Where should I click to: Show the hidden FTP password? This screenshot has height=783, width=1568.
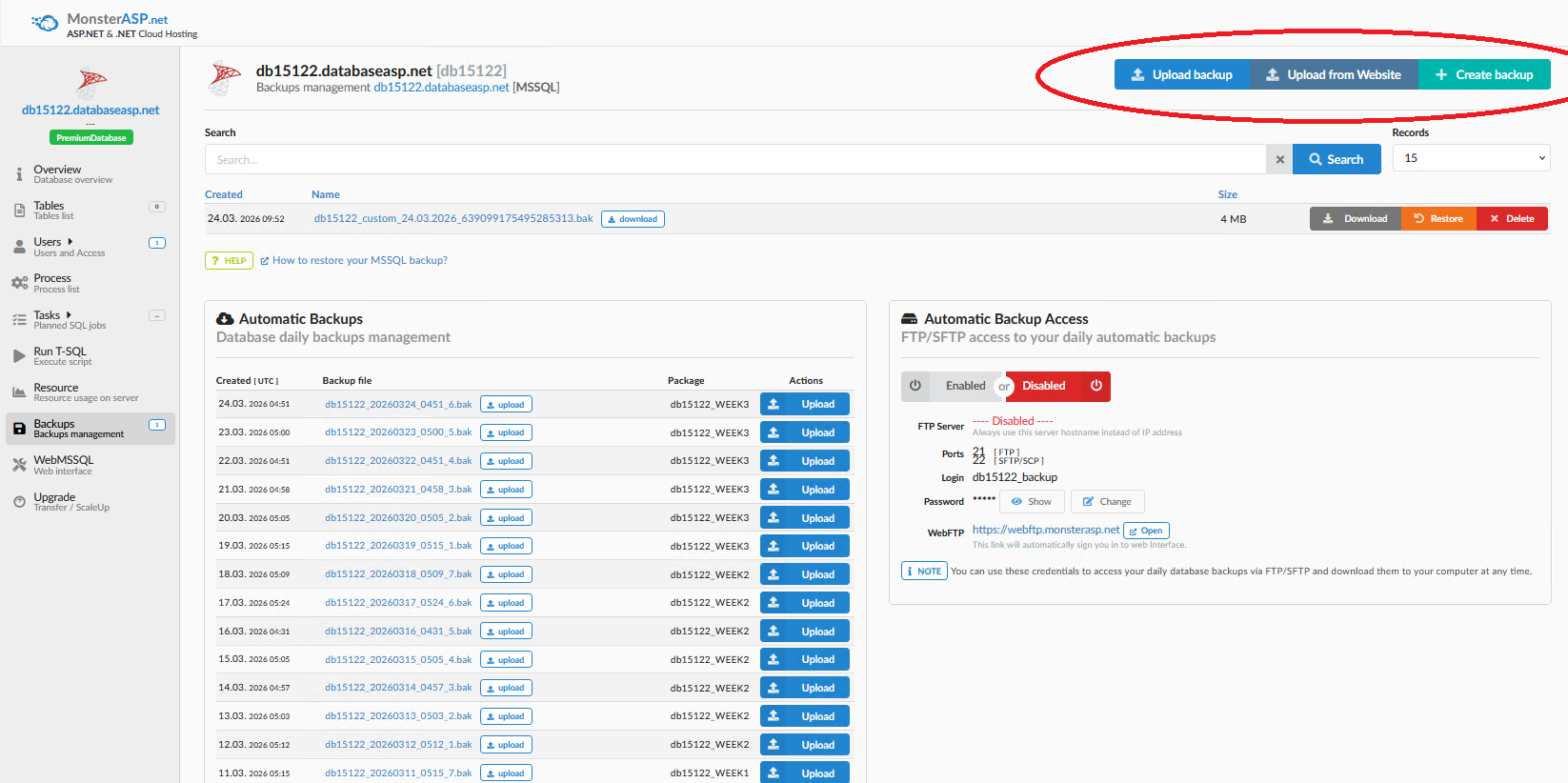(x=1032, y=502)
